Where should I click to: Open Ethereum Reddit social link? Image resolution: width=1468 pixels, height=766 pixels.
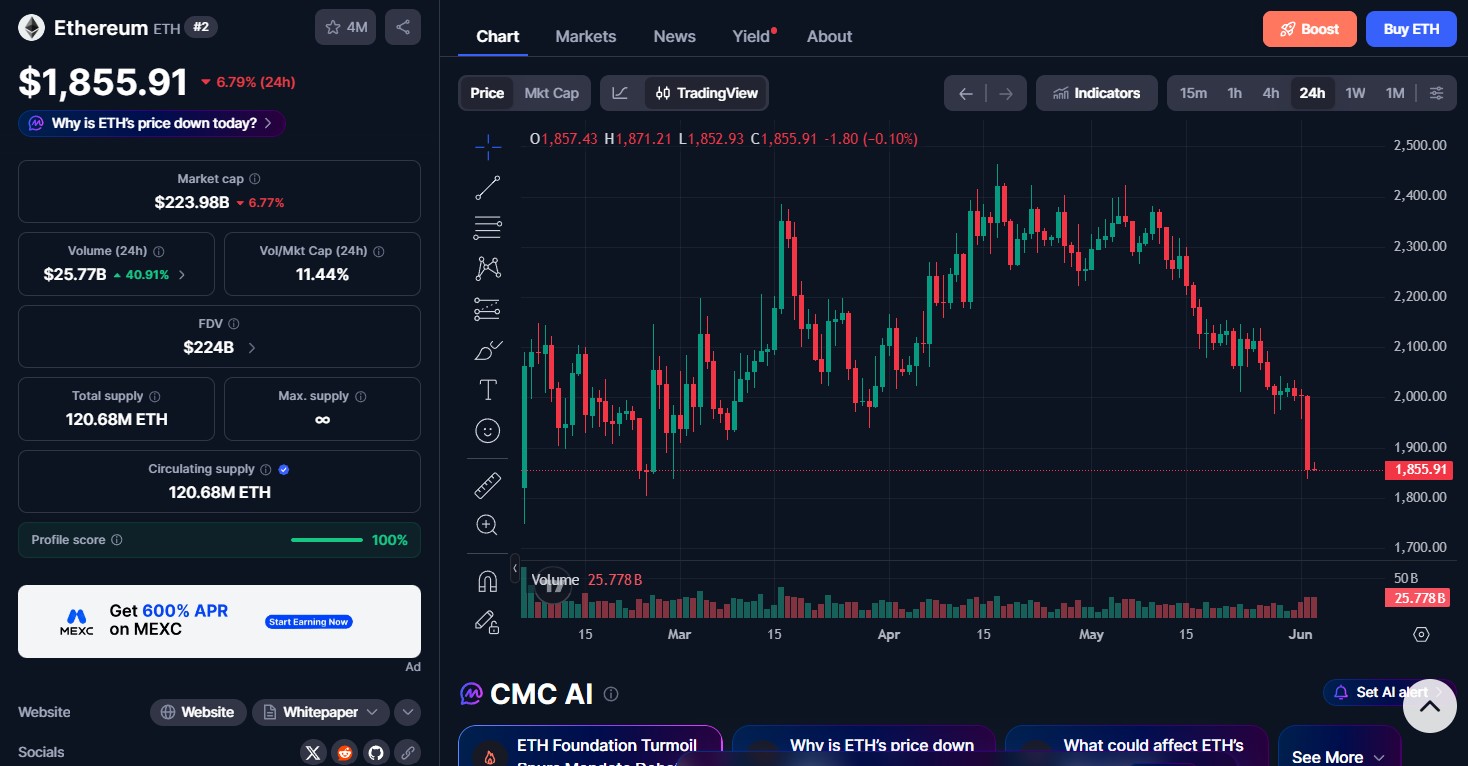pos(345,752)
